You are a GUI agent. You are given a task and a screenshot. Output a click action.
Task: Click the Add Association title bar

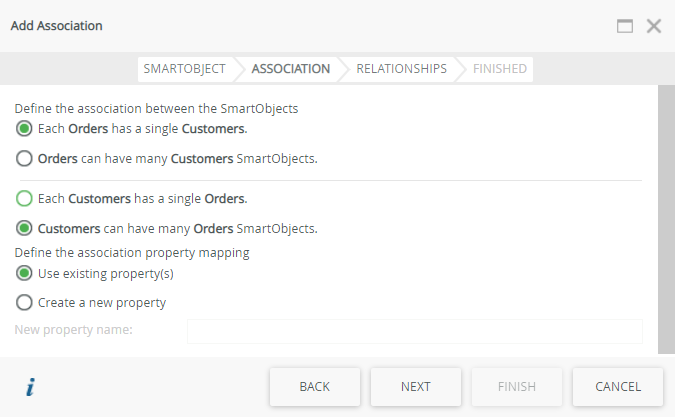coord(300,26)
